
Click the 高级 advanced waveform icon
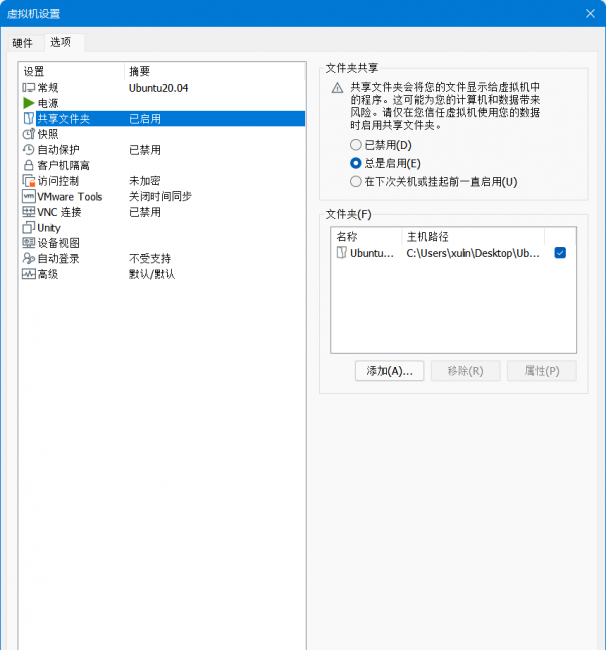pyautogui.click(x=28, y=274)
